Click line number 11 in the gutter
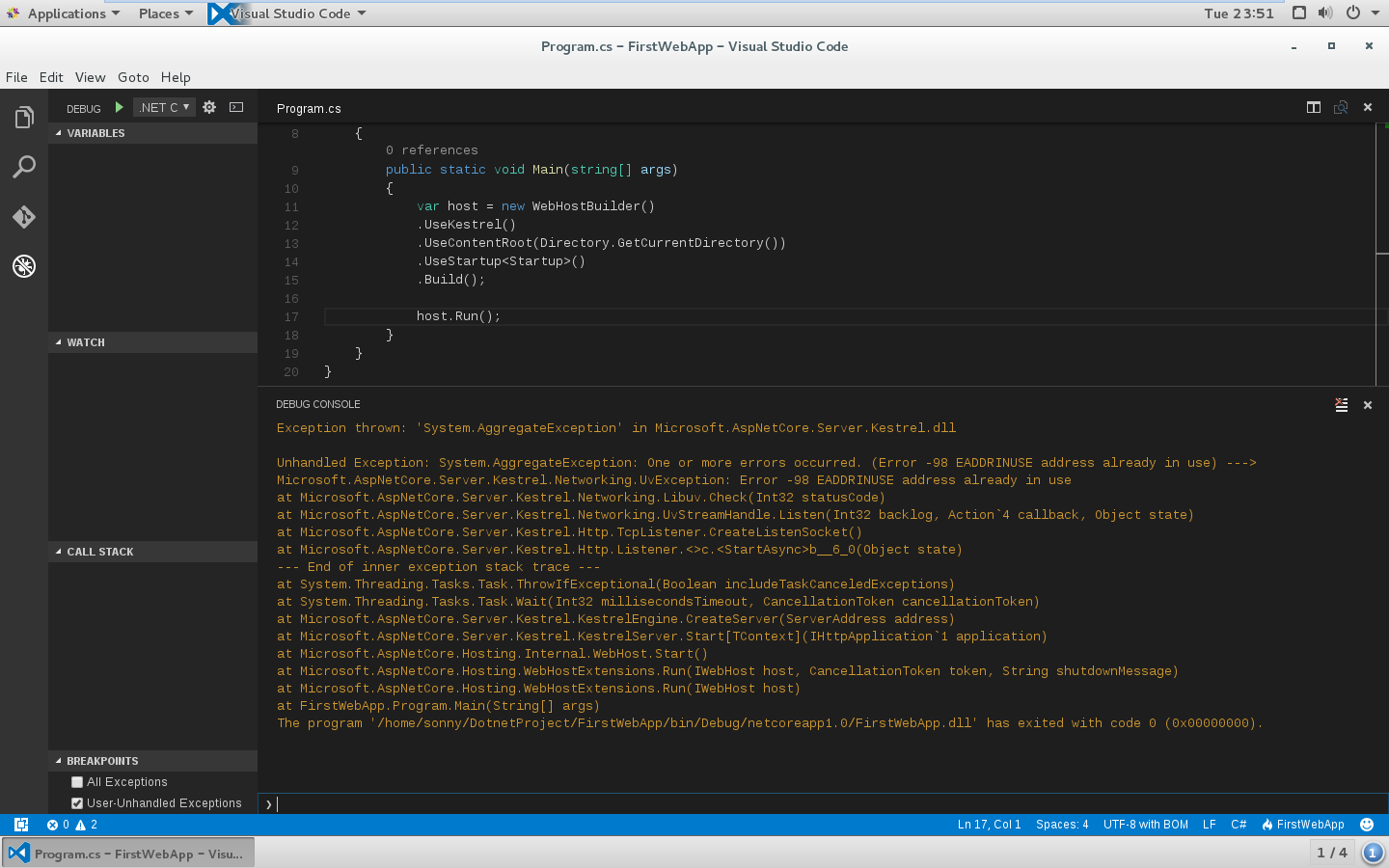 coord(291,206)
